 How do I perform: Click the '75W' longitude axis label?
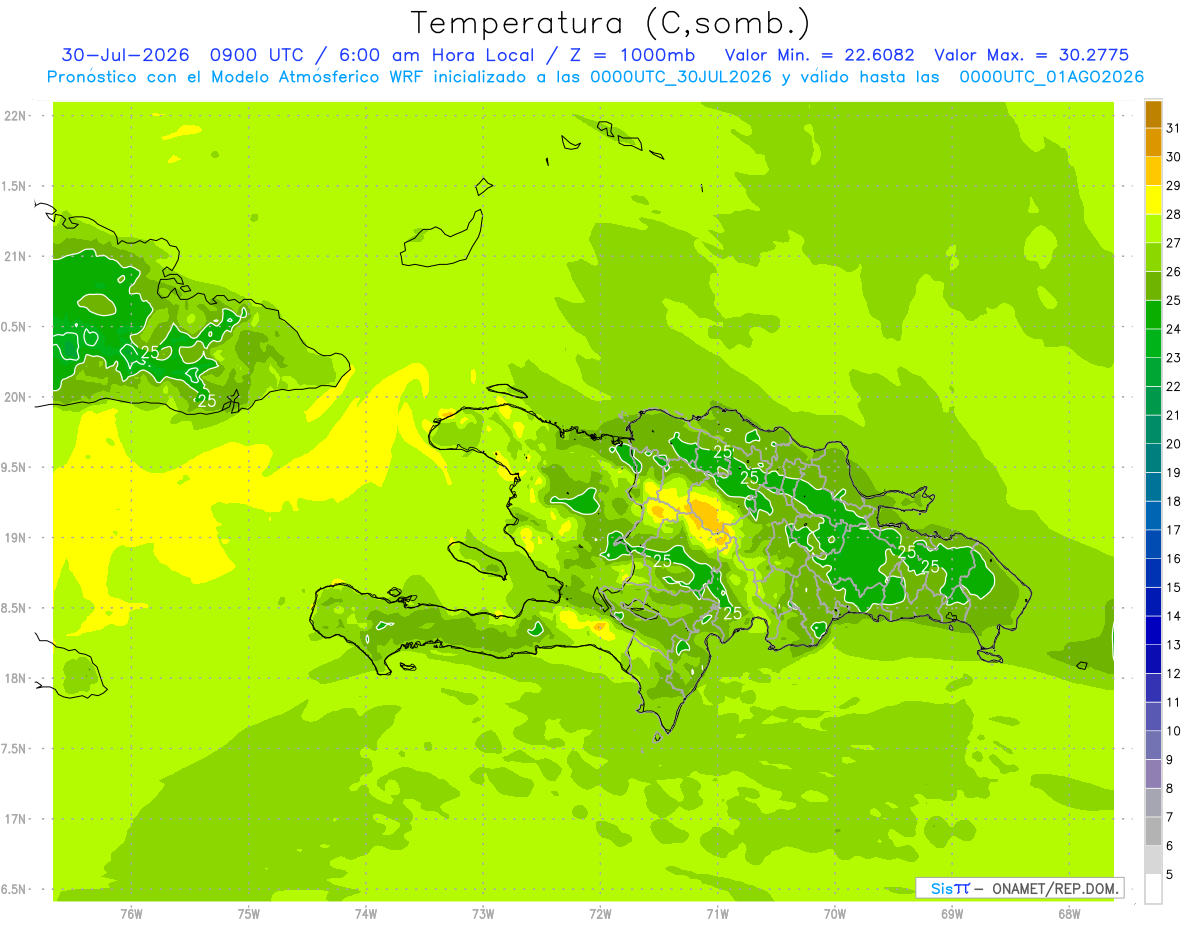point(249,914)
